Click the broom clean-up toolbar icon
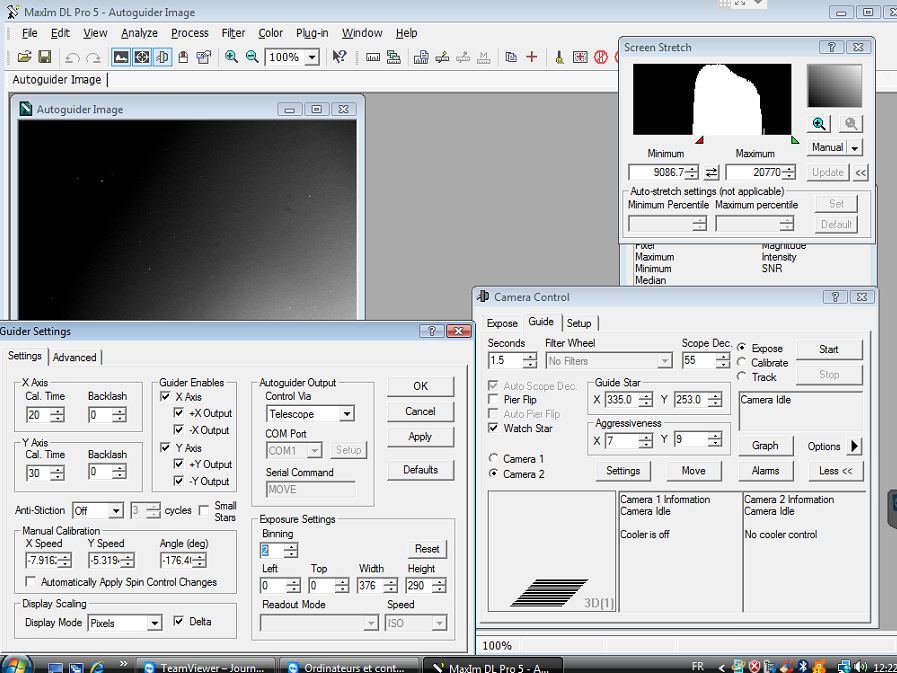 click(559, 57)
